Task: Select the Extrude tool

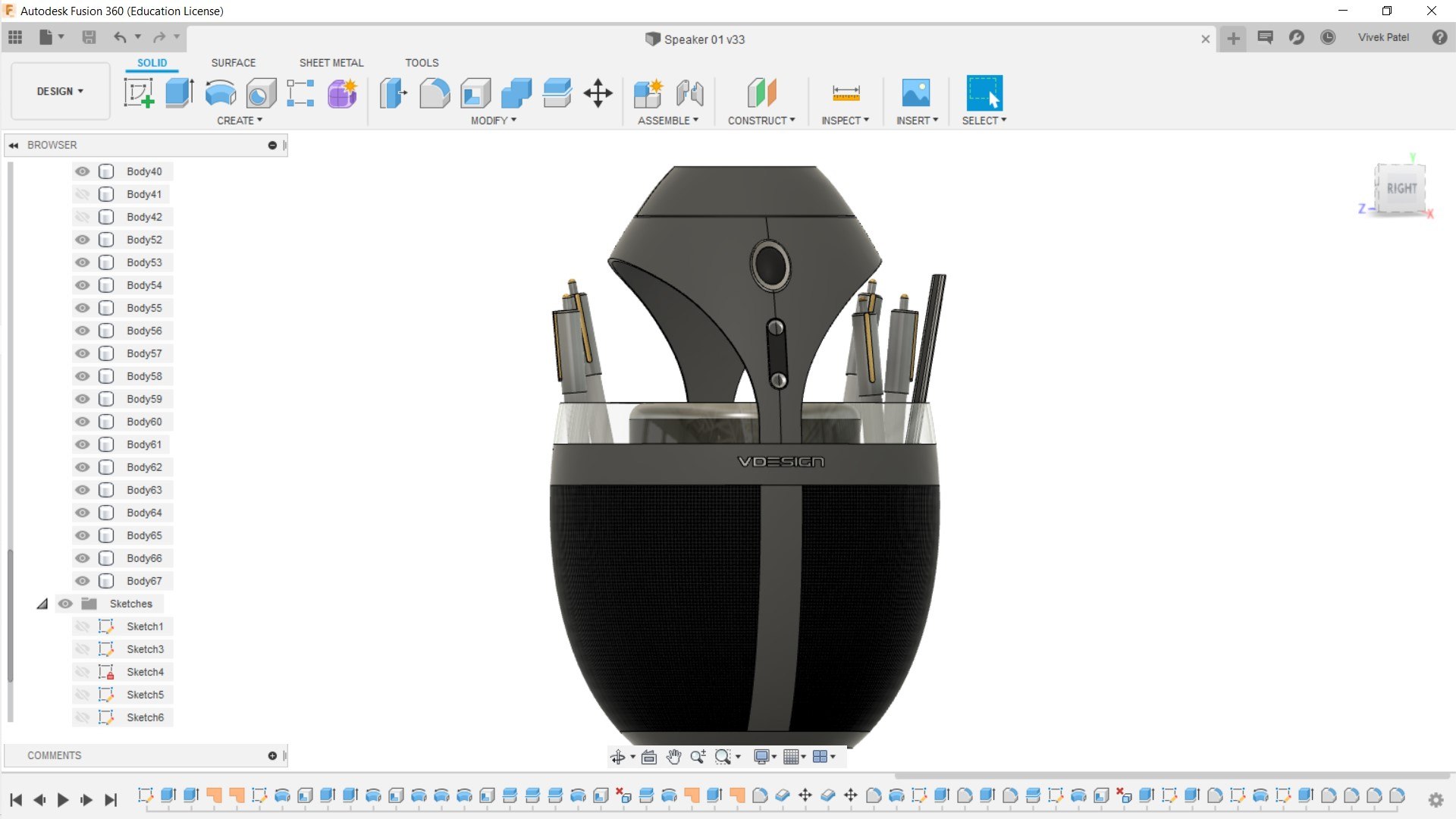Action: 180,93
